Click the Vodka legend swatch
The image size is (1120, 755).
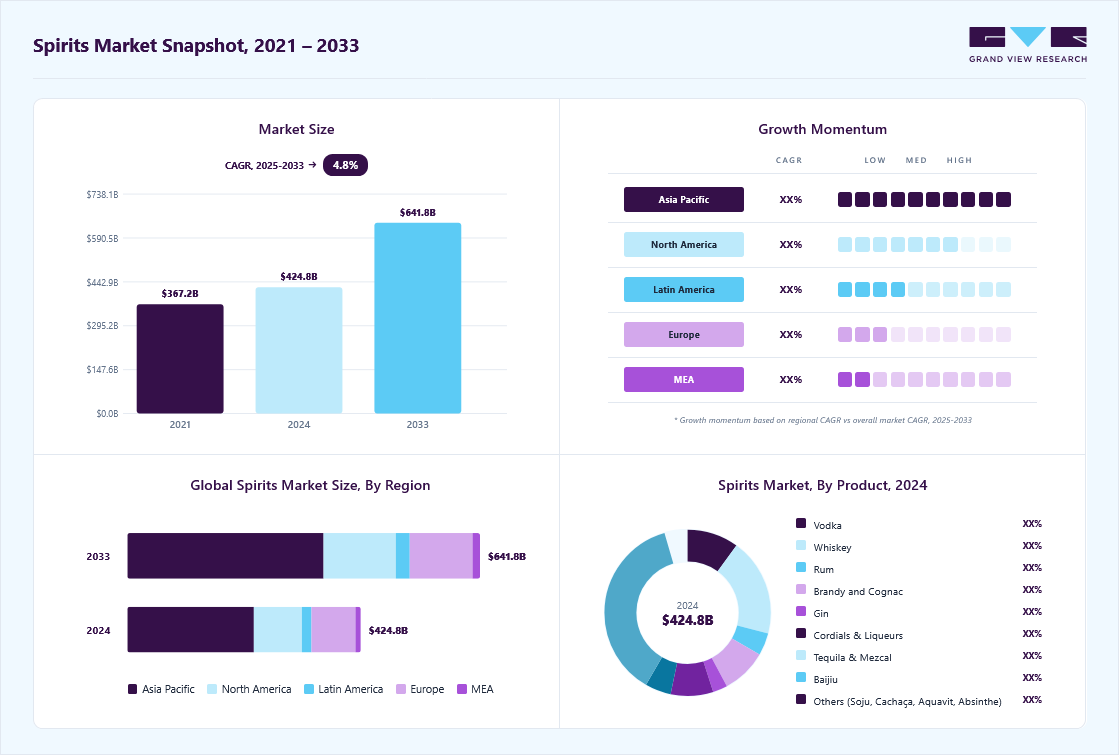pyautogui.click(x=801, y=524)
